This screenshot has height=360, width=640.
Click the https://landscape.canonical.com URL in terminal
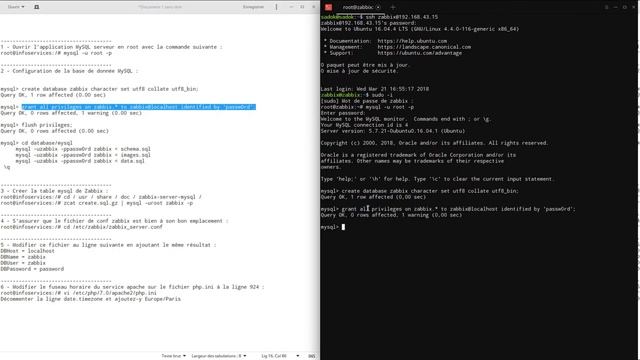click(424, 47)
